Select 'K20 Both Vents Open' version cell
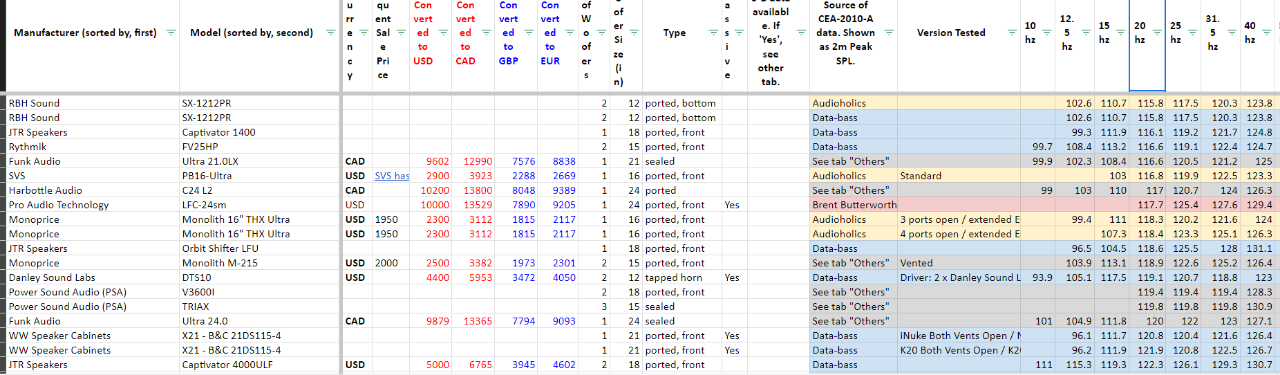The height and width of the screenshot is (375, 1280). point(958,350)
